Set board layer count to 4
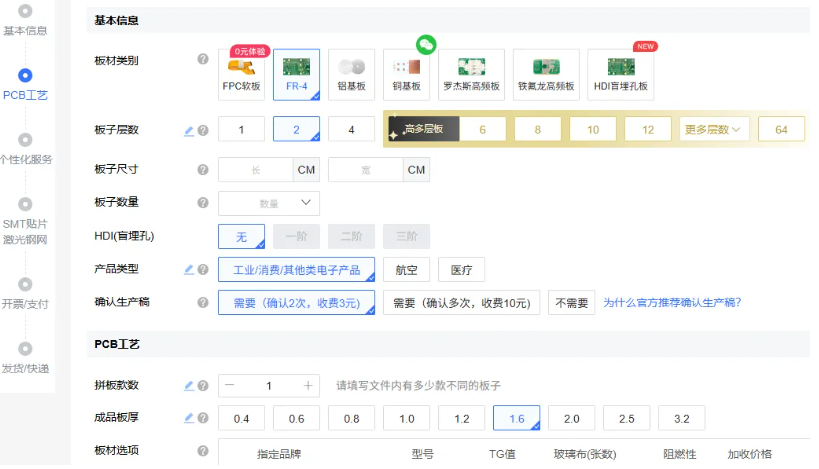 (351, 129)
